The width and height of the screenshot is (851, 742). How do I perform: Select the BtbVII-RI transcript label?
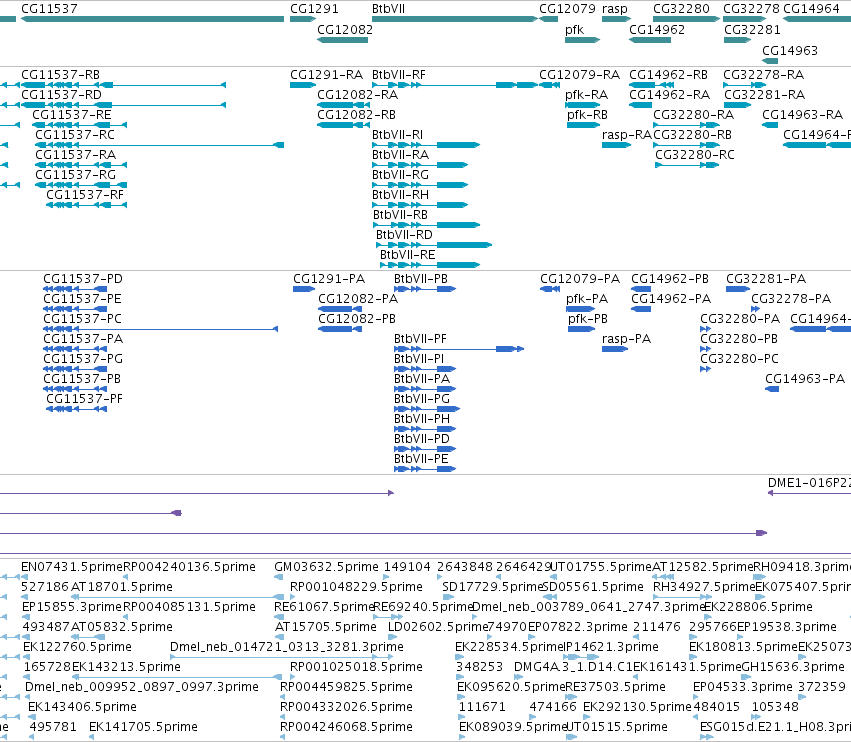click(398, 134)
